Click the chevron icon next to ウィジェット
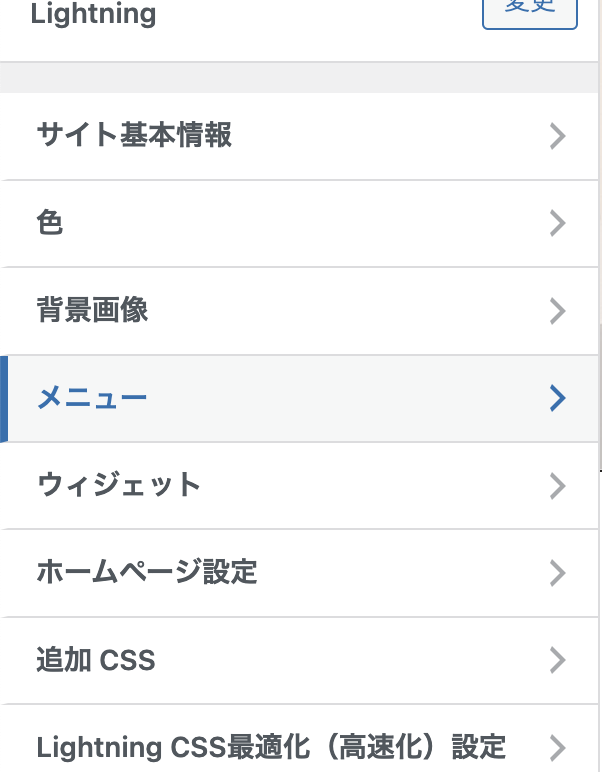Image resolution: width=602 pixels, height=772 pixels. click(x=558, y=486)
